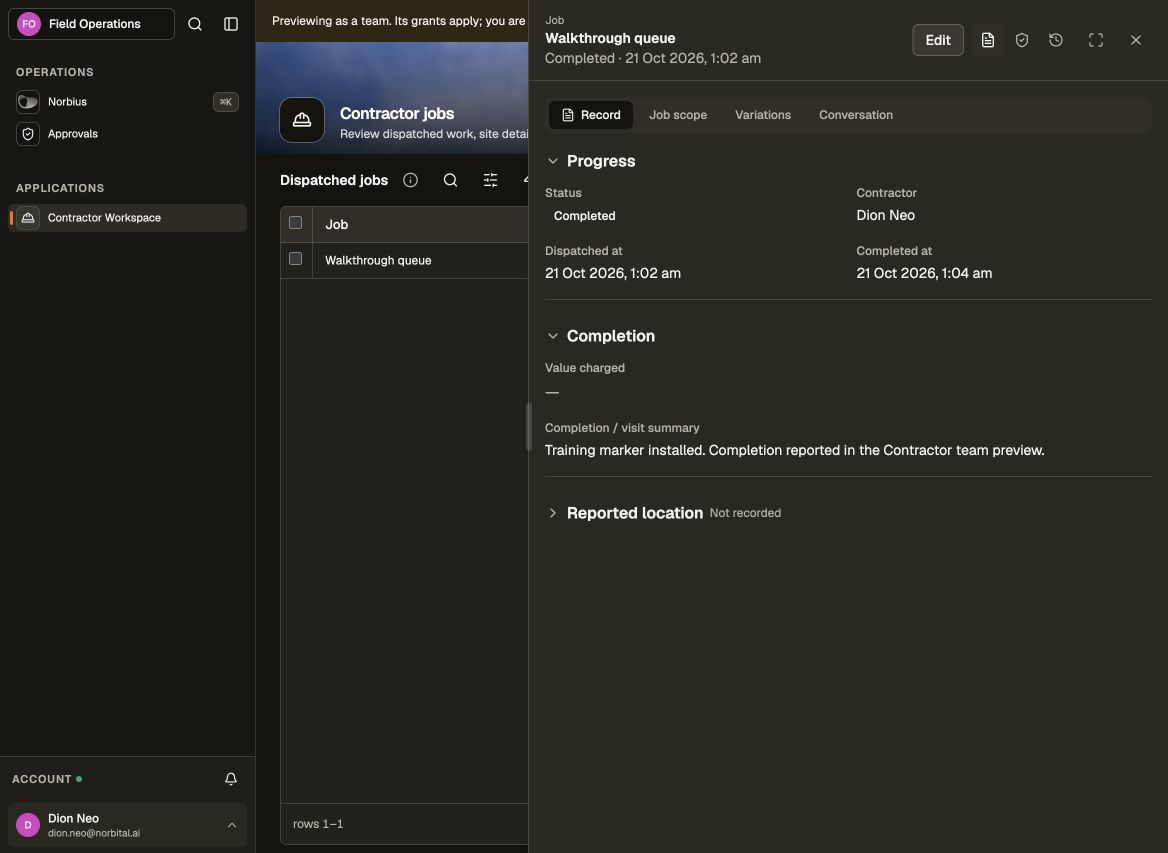This screenshot has width=1168, height=853.
Task: Open filter settings for Dispatched jobs
Action: coord(490,180)
